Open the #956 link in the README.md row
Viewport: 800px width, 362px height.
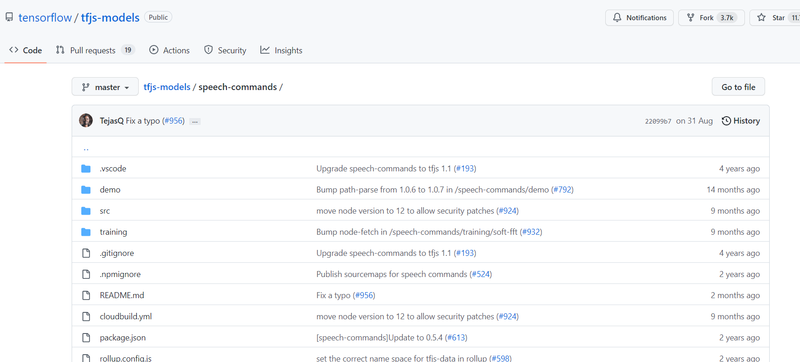pos(364,295)
